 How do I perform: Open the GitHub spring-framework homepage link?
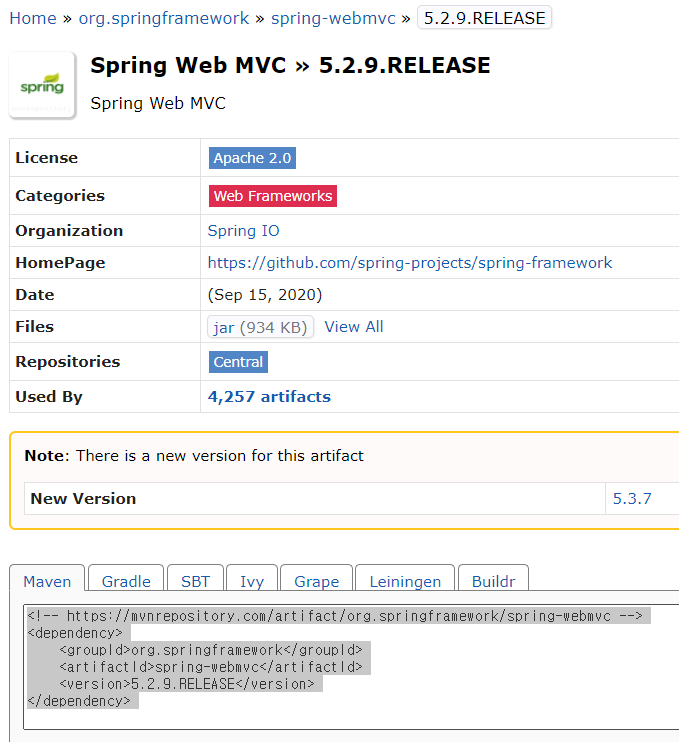410,263
